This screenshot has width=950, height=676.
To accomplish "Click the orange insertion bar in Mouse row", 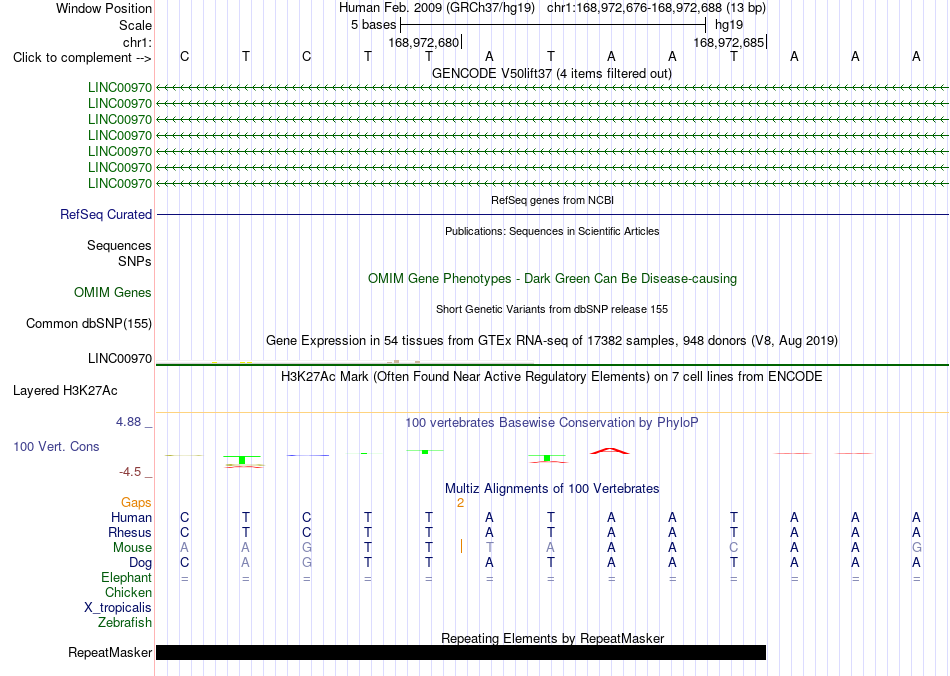I will click(x=461, y=547).
